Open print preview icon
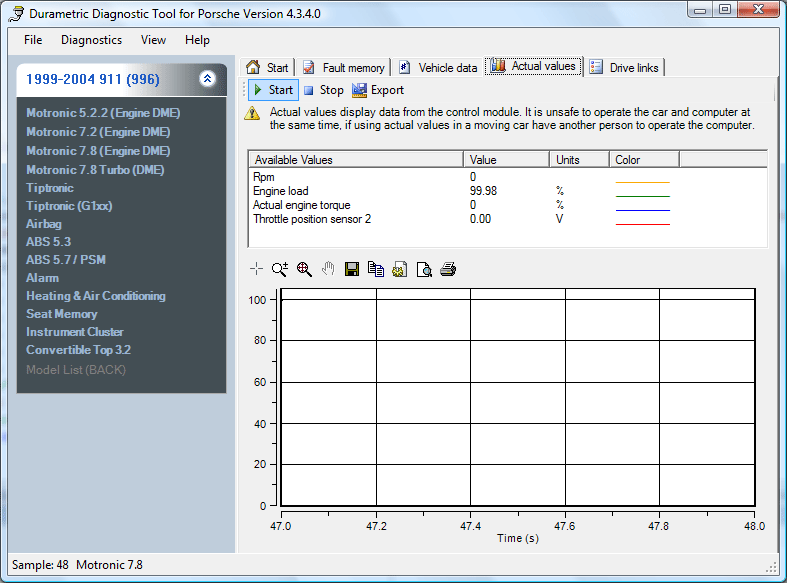787x583 pixels. 424,269
